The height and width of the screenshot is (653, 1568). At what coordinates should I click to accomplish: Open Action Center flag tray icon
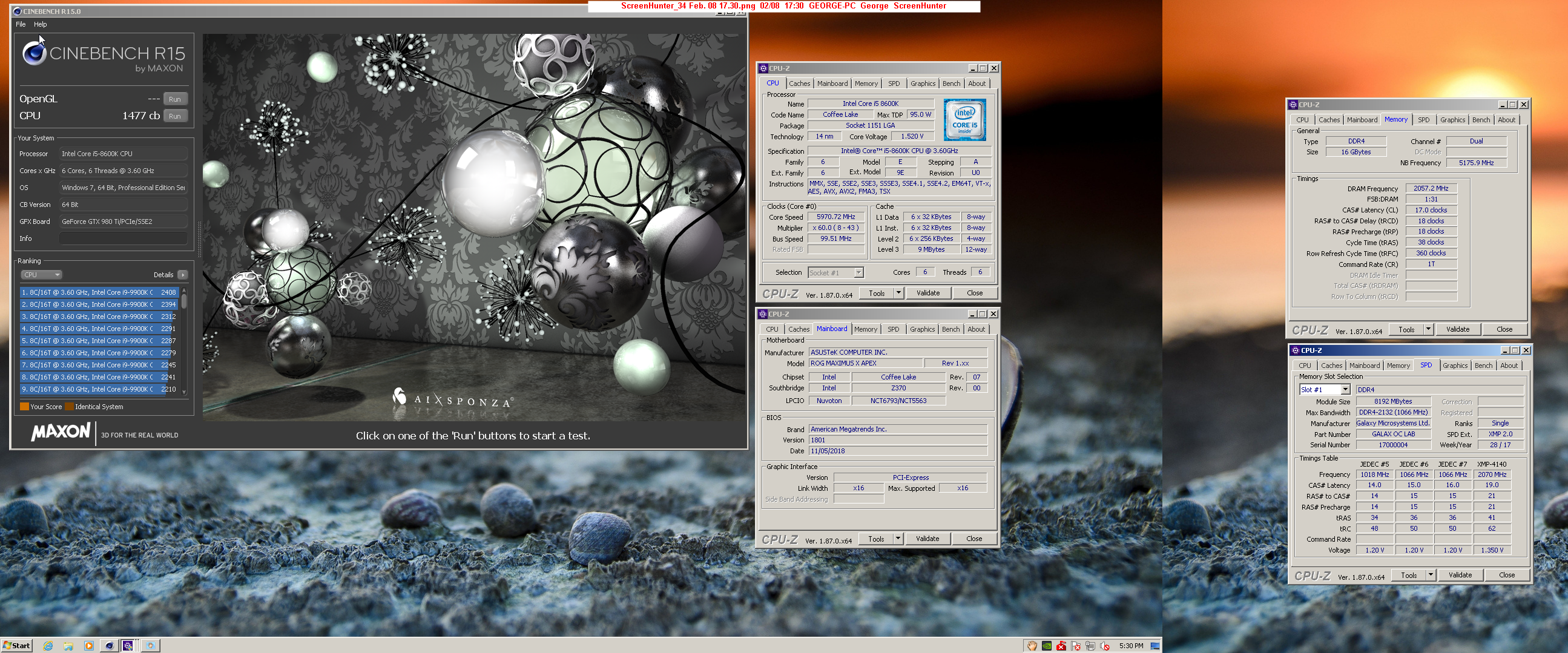tap(1076, 646)
